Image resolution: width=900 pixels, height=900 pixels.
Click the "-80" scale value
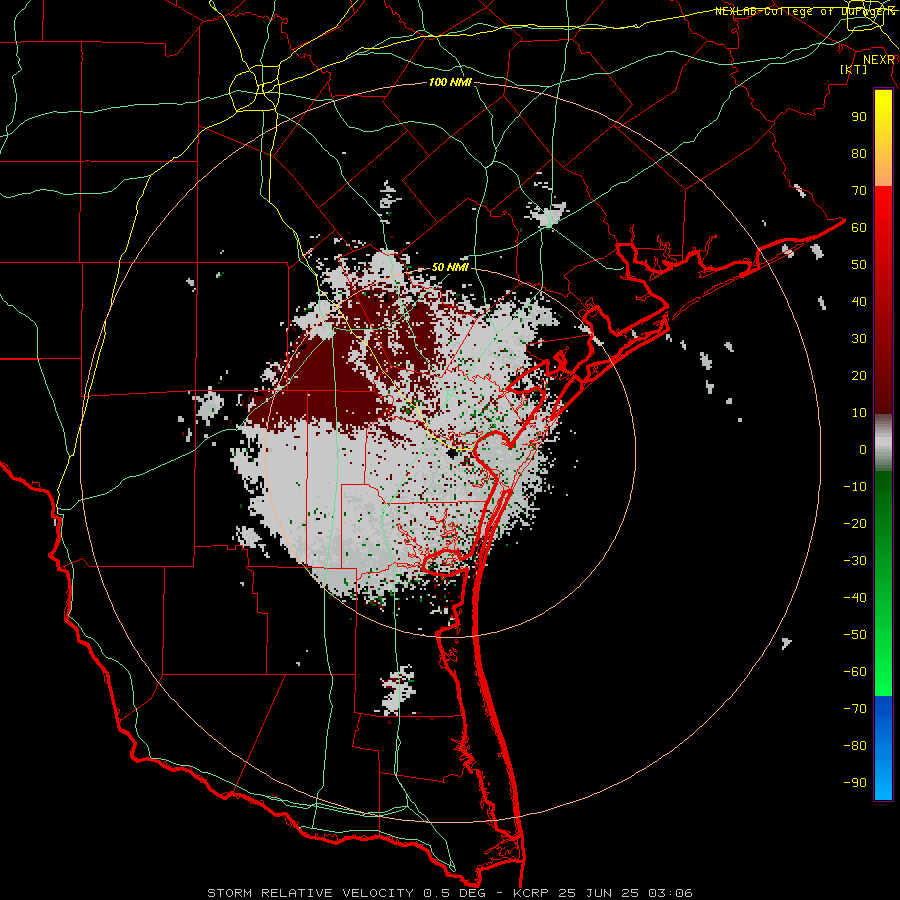[x=855, y=746]
